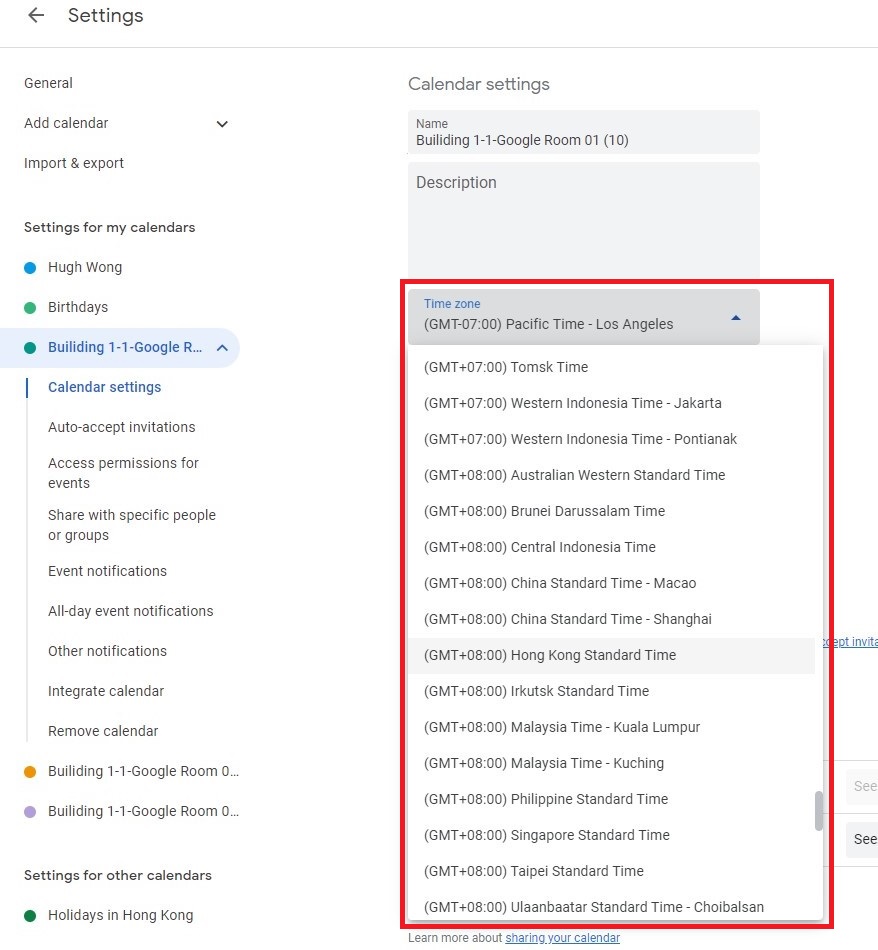This screenshot has height=950, width=878.
Task: Close the Time zone dropdown
Action: 735,317
